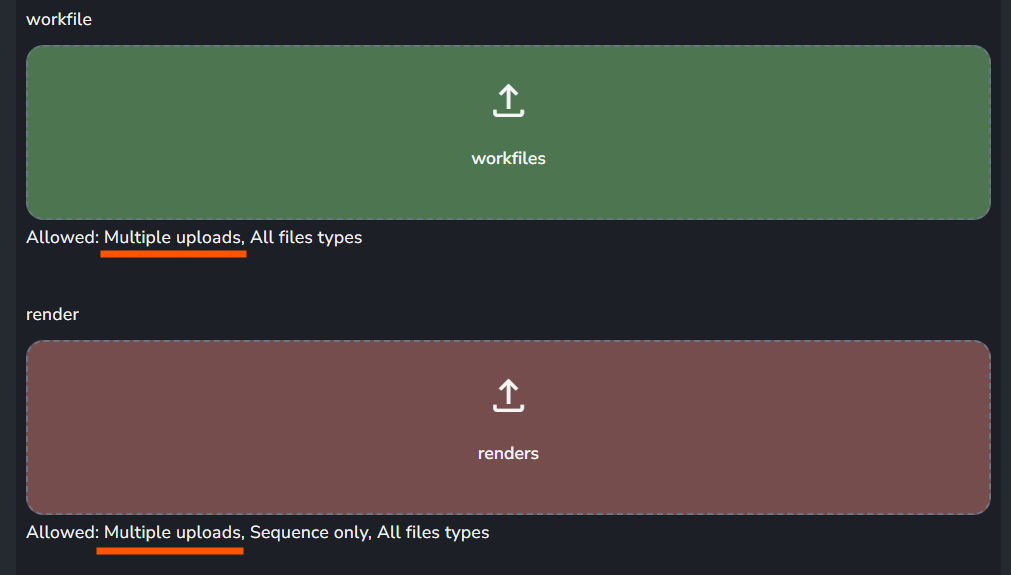Click the upload arrow icon above workfiles
This screenshot has height=575, width=1011.
click(x=508, y=101)
